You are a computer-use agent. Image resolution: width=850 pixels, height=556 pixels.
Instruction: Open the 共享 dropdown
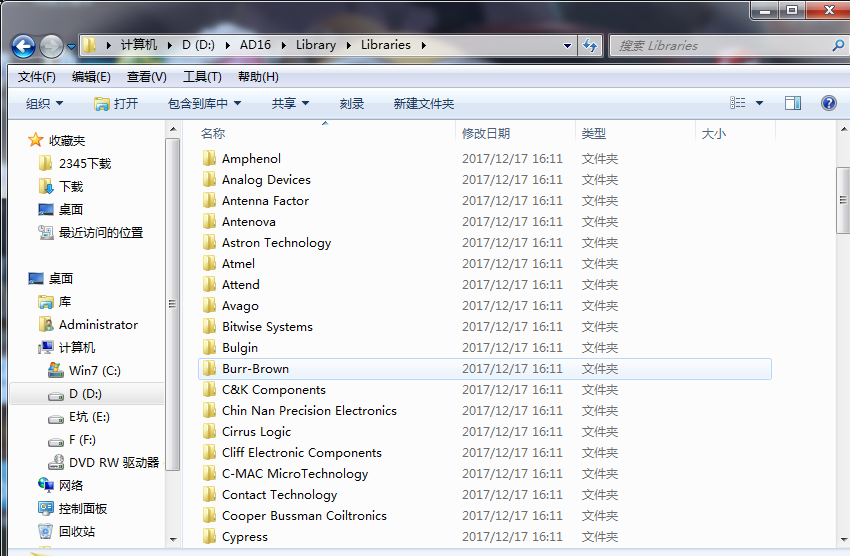(x=290, y=104)
